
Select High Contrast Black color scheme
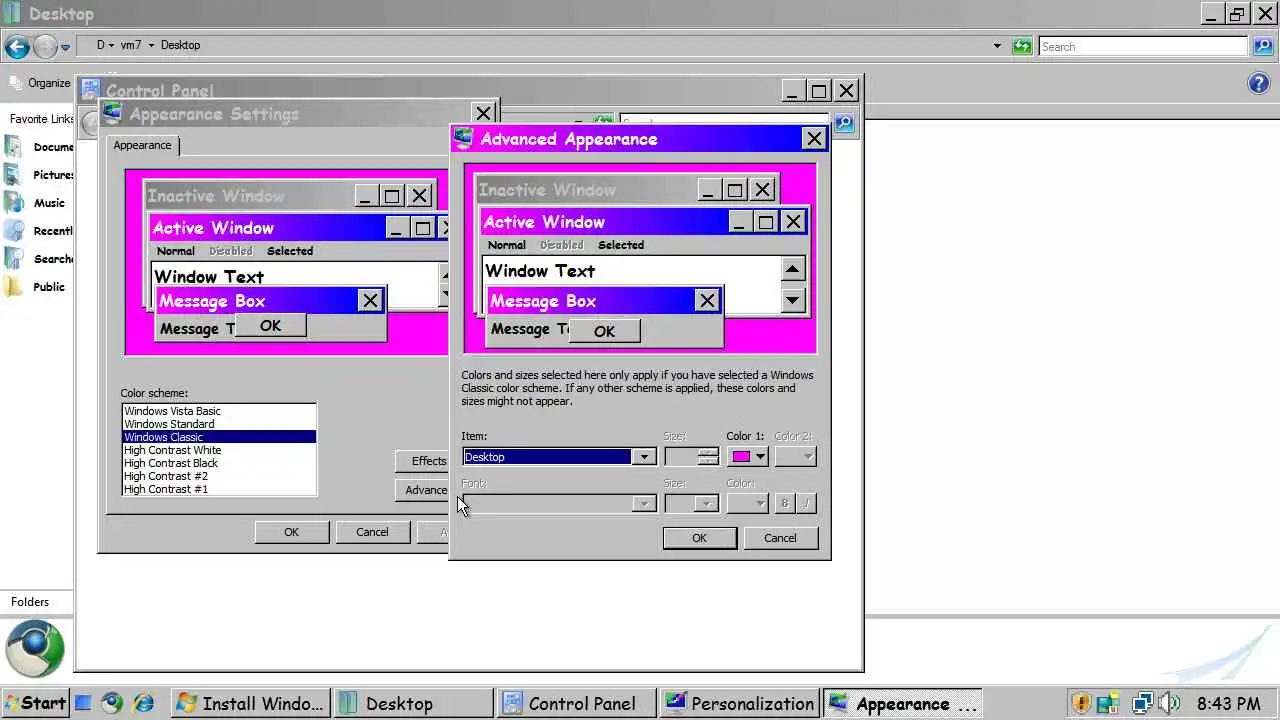pyautogui.click(x=219, y=463)
